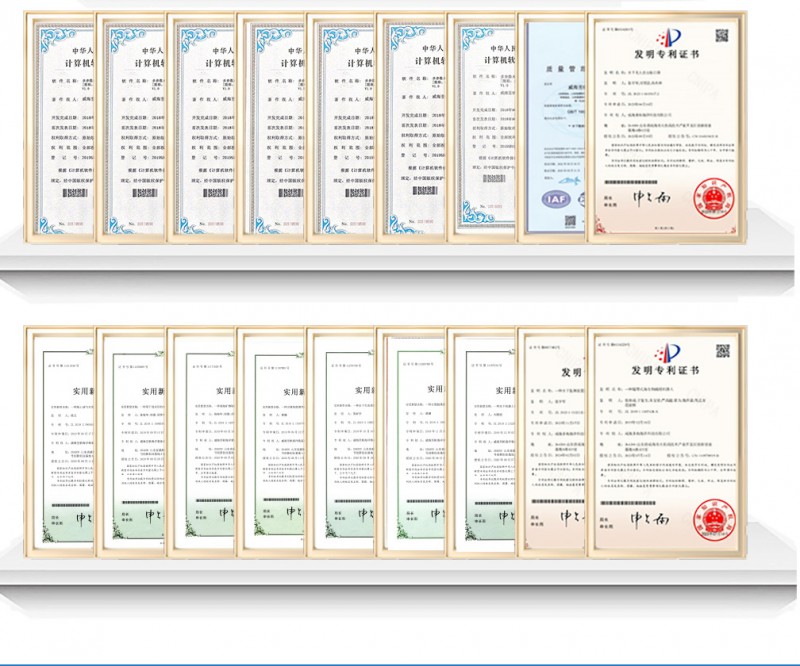Click the signature beside the lower-shelf red seal
This screenshot has width=800, height=666.
tap(650, 520)
